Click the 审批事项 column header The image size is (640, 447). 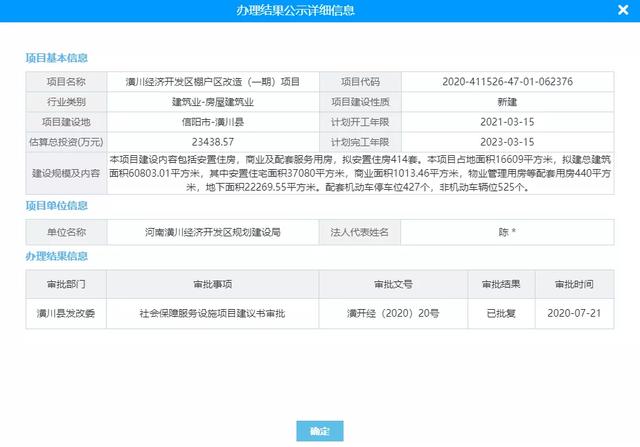pos(213,284)
